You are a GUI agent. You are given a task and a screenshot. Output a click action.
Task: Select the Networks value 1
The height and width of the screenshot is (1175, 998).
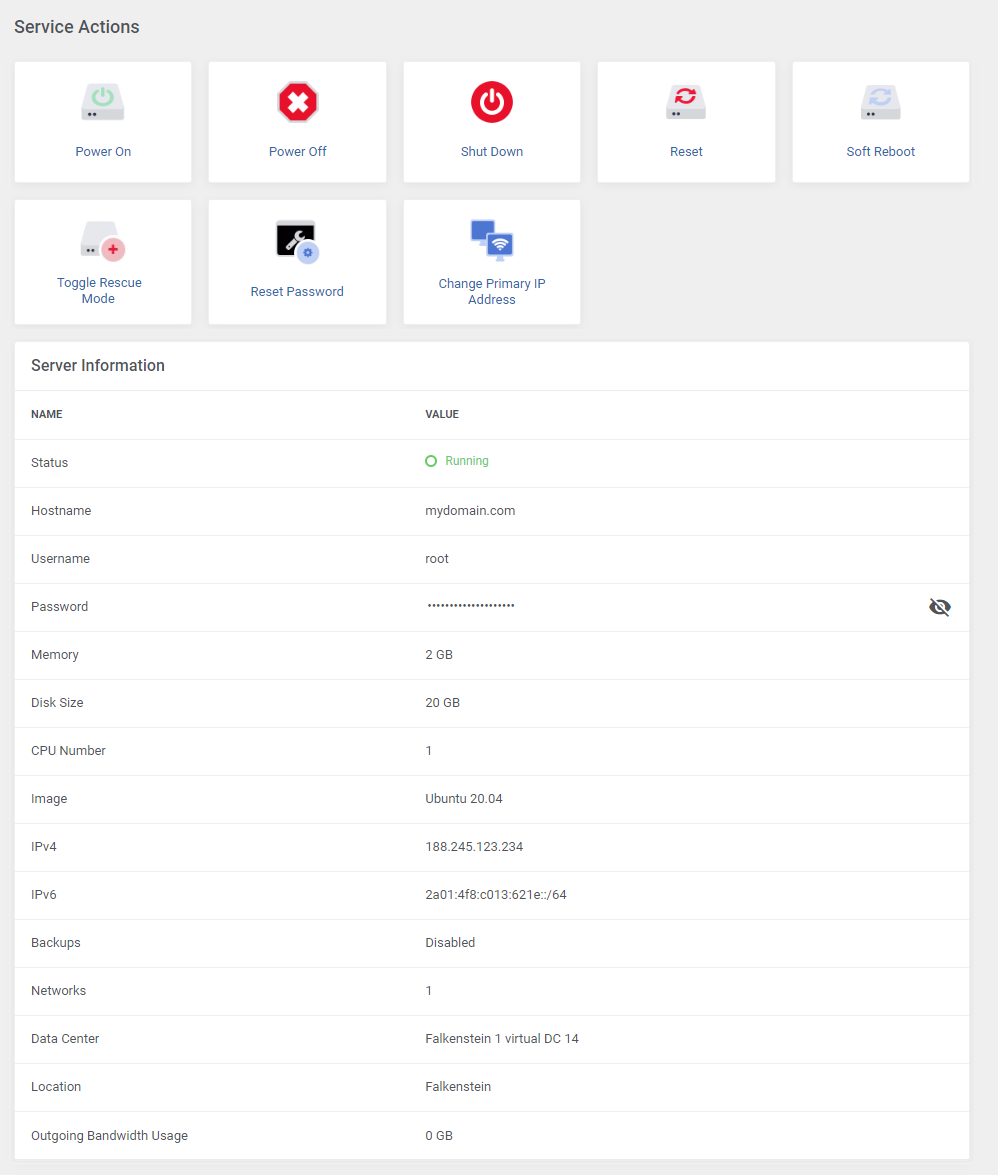(x=429, y=990)
